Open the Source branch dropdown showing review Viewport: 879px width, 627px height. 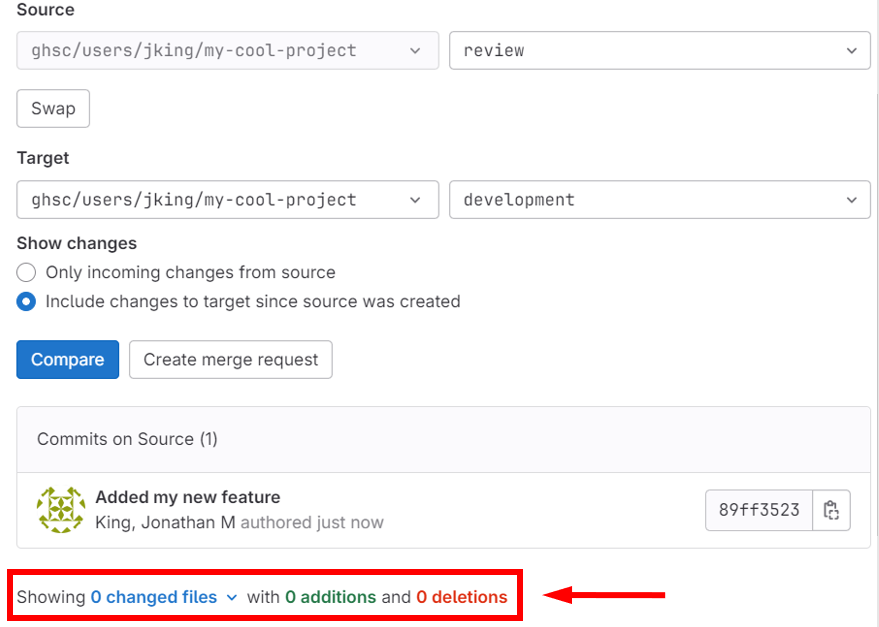[x=660, y=50]
